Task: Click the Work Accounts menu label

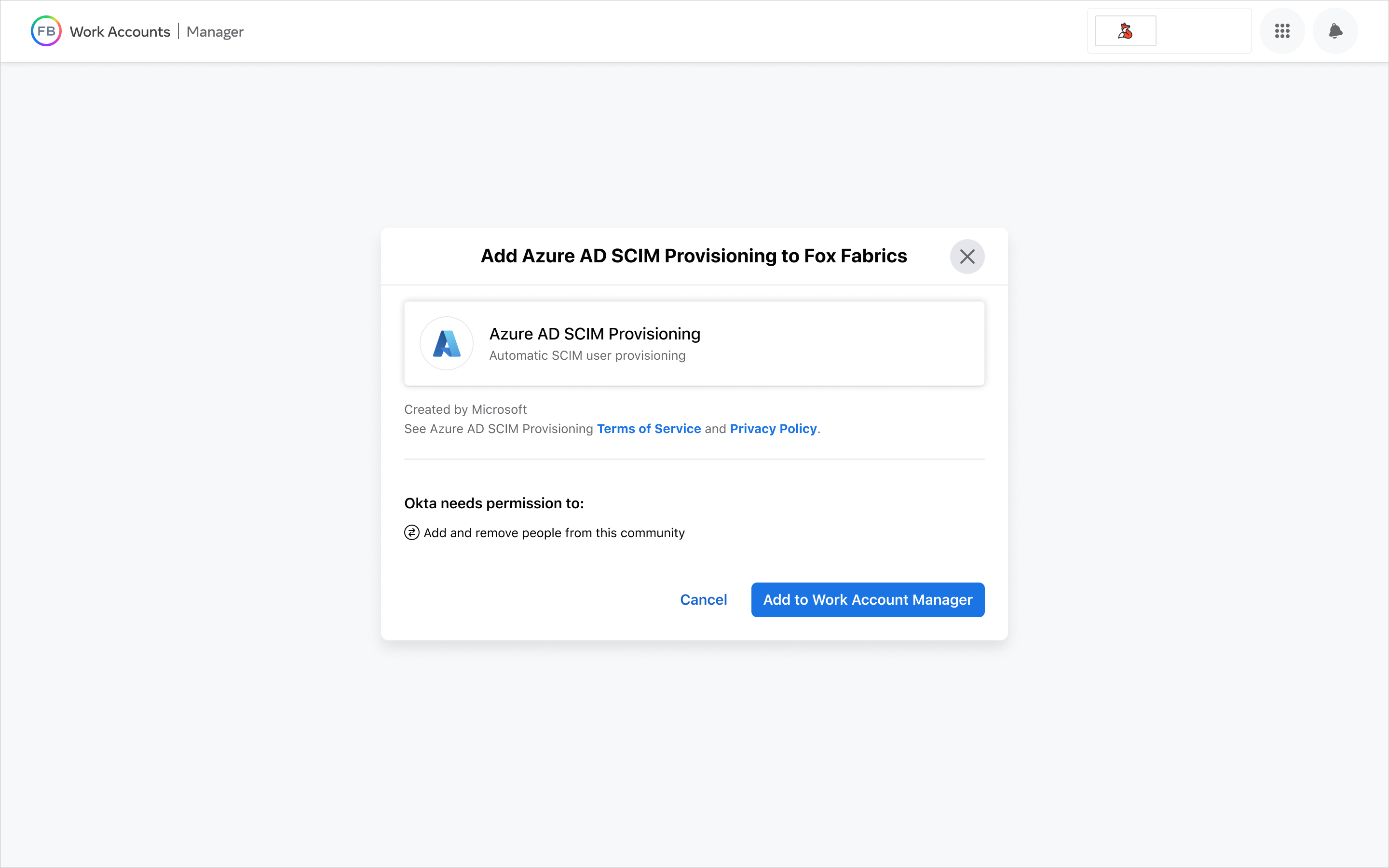Action: pos(120,31)
